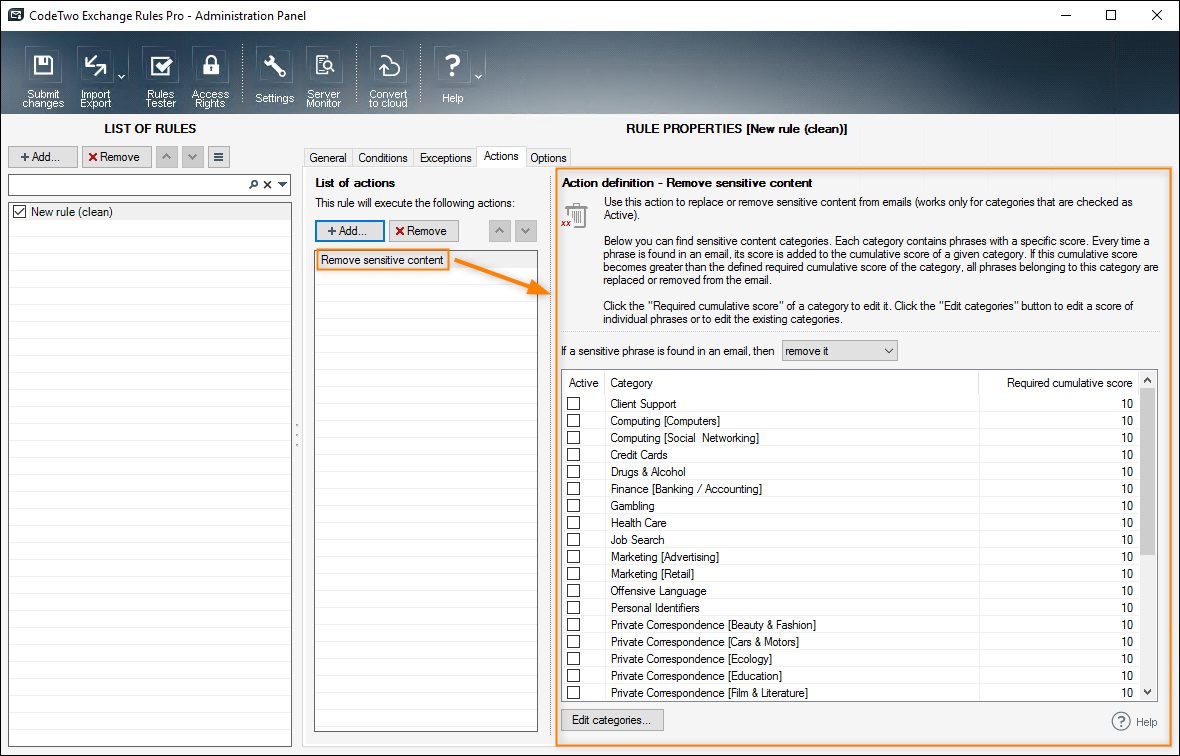This screenshot has width=1180, height=756.
Task: Open the Edit categories dialog
Action: [612, 720]
